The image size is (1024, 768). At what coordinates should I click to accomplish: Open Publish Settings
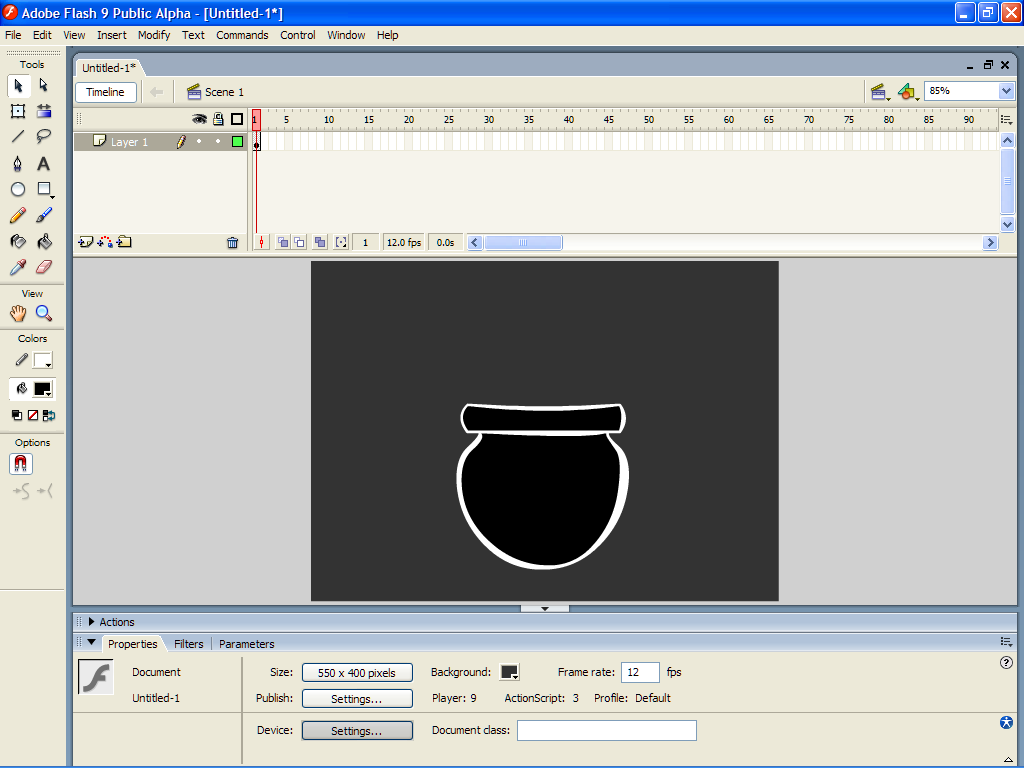[356, 697]
